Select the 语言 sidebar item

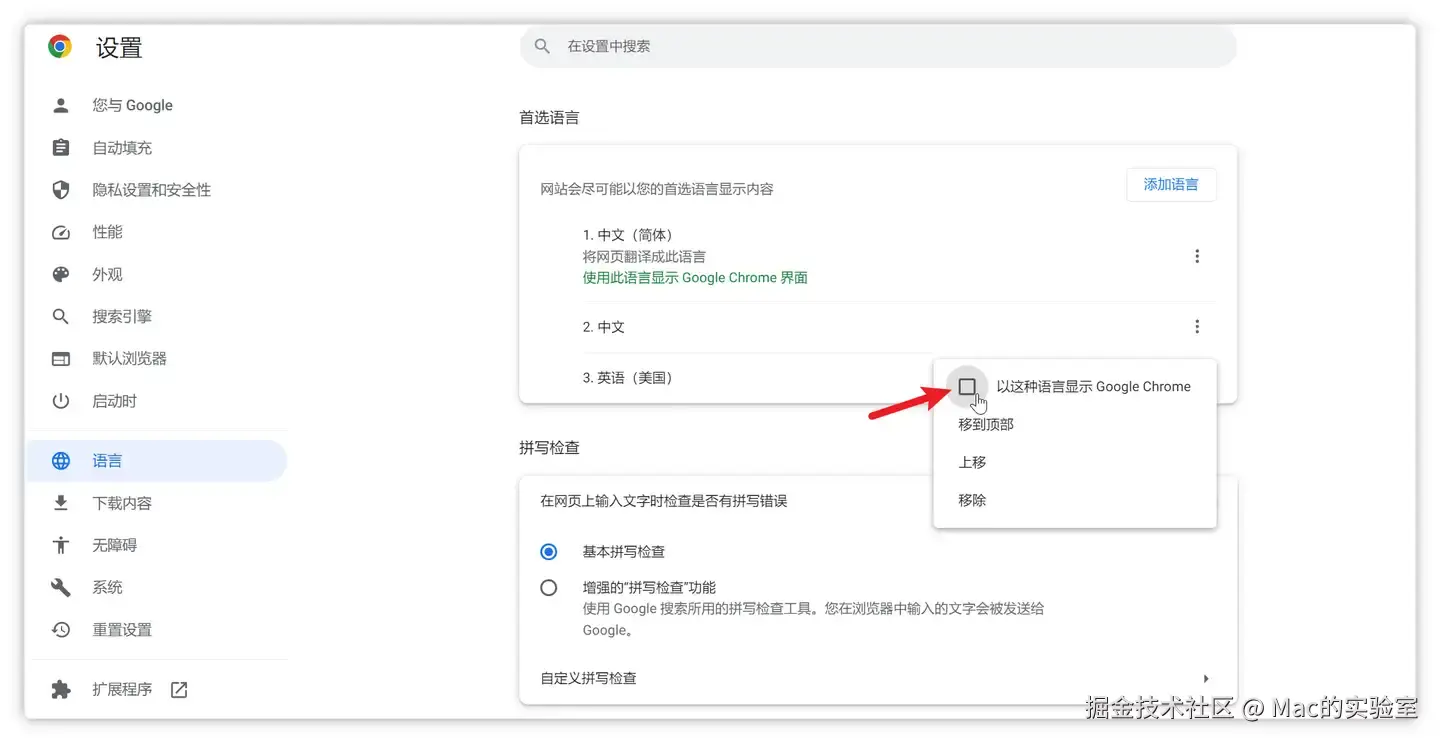click(156, 461)
